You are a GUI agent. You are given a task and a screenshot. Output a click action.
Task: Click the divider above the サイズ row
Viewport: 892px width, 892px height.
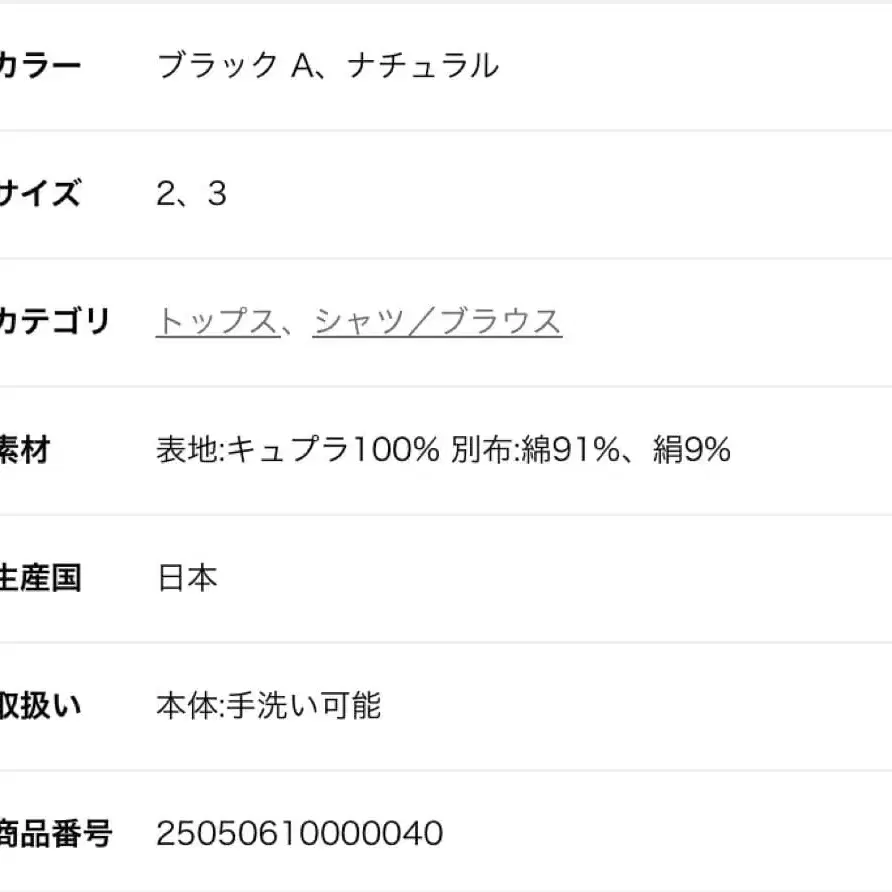coord(446,130)
